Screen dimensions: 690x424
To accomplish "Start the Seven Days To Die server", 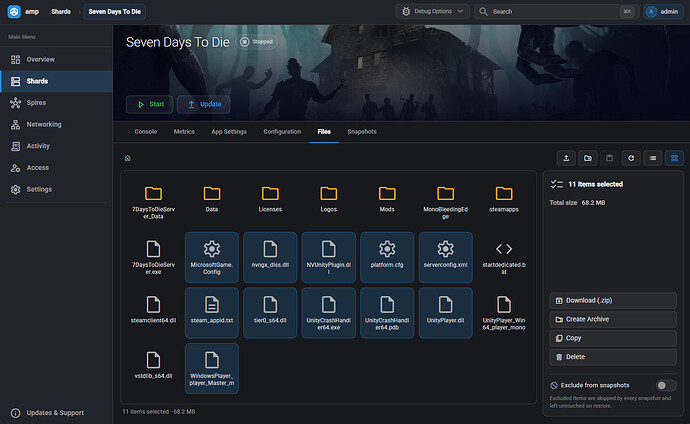I will [x=150, y=104].
